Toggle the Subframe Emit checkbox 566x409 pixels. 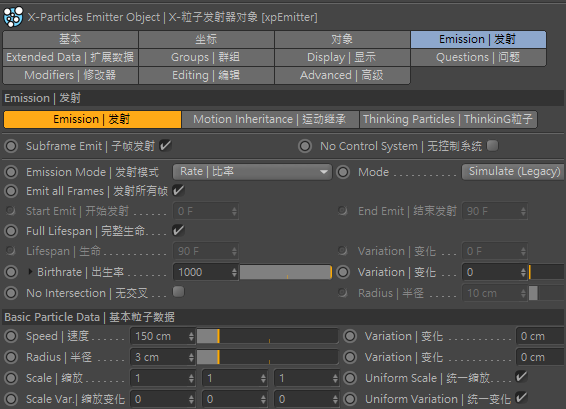165,146
